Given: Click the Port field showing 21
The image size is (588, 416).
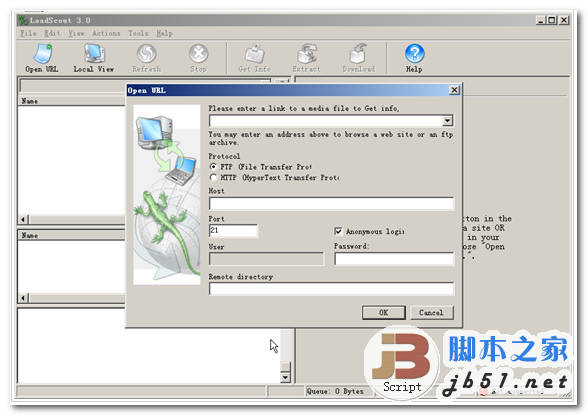Looking at the screenshot, I should pos(234,231).
